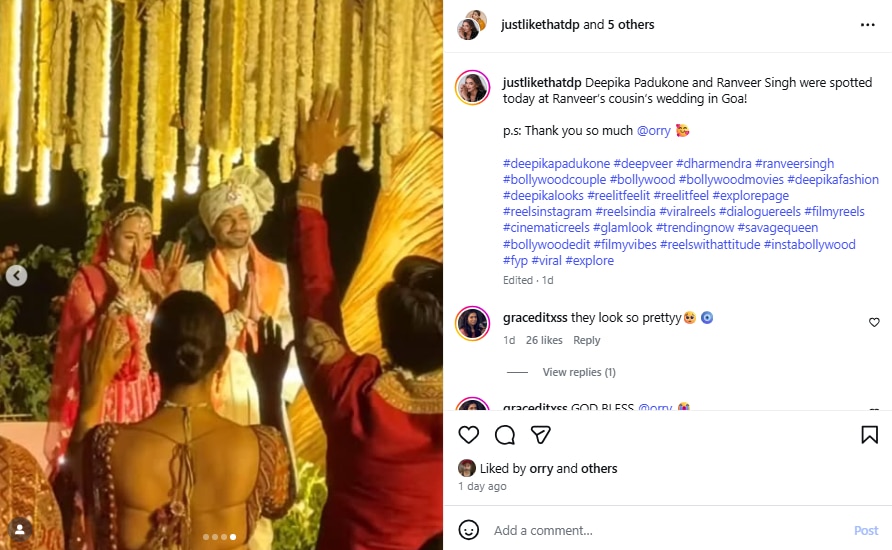Click Reply under graceditxss comment
The height and width of the screenshot is (550, 892).
point(587,340)
